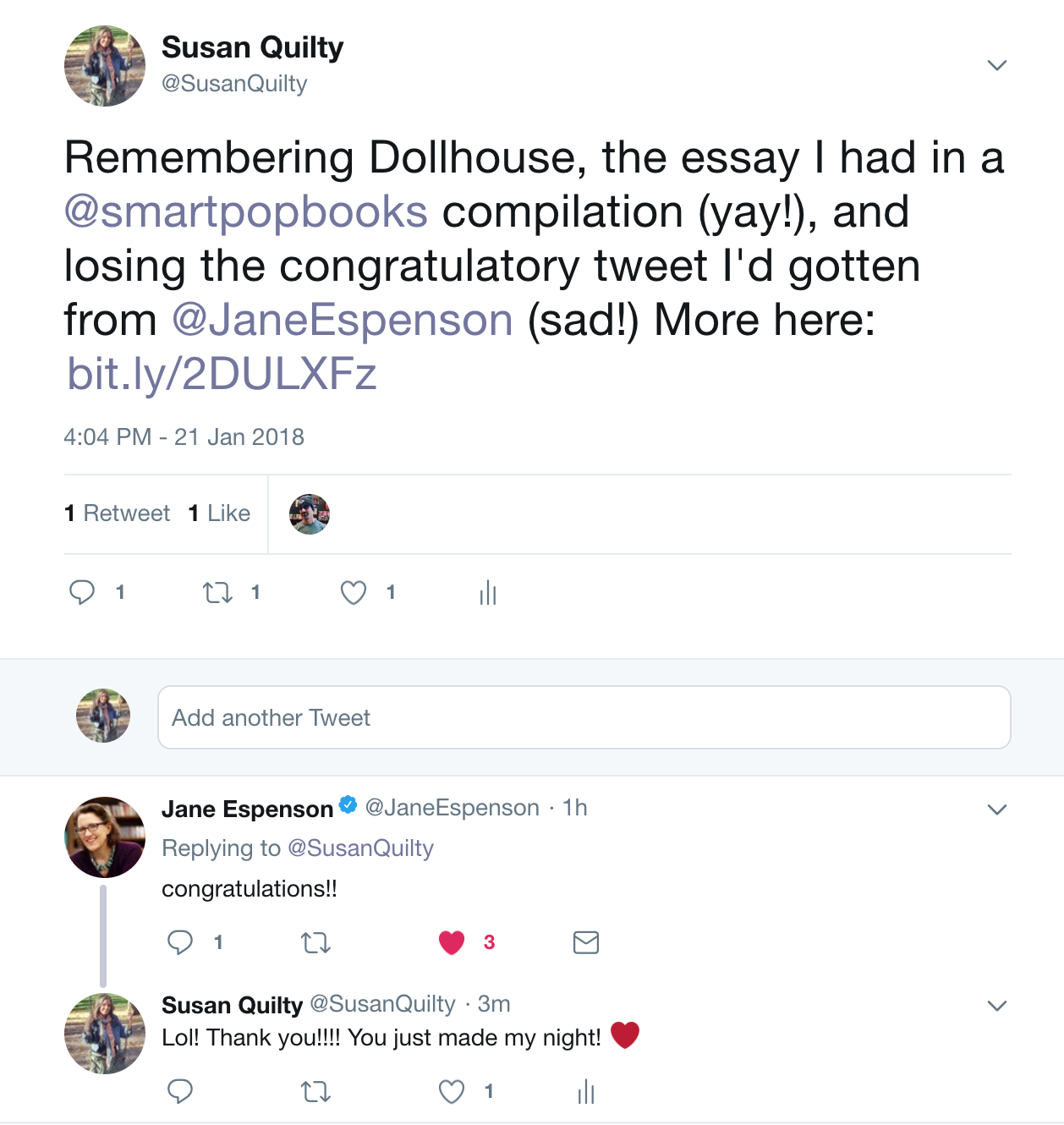Image resolution: width=1064 pixels, height=1125 pixels.
Task: Open the bit.ly/2DULXFz link
Action: point(222,374)
